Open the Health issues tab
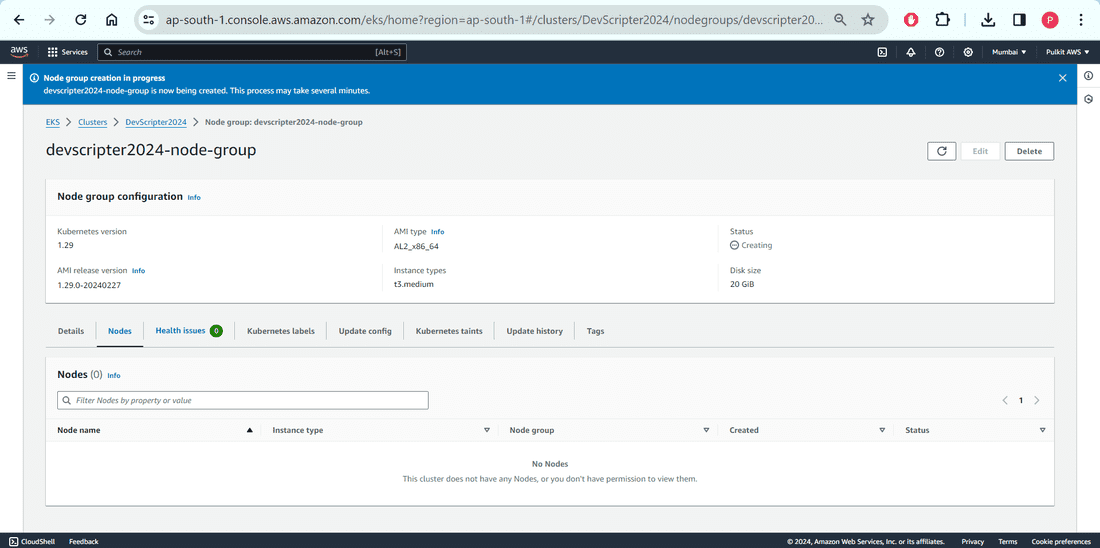Image resolution: width=1100 pixels, height=548 pixels. (189, 330)
